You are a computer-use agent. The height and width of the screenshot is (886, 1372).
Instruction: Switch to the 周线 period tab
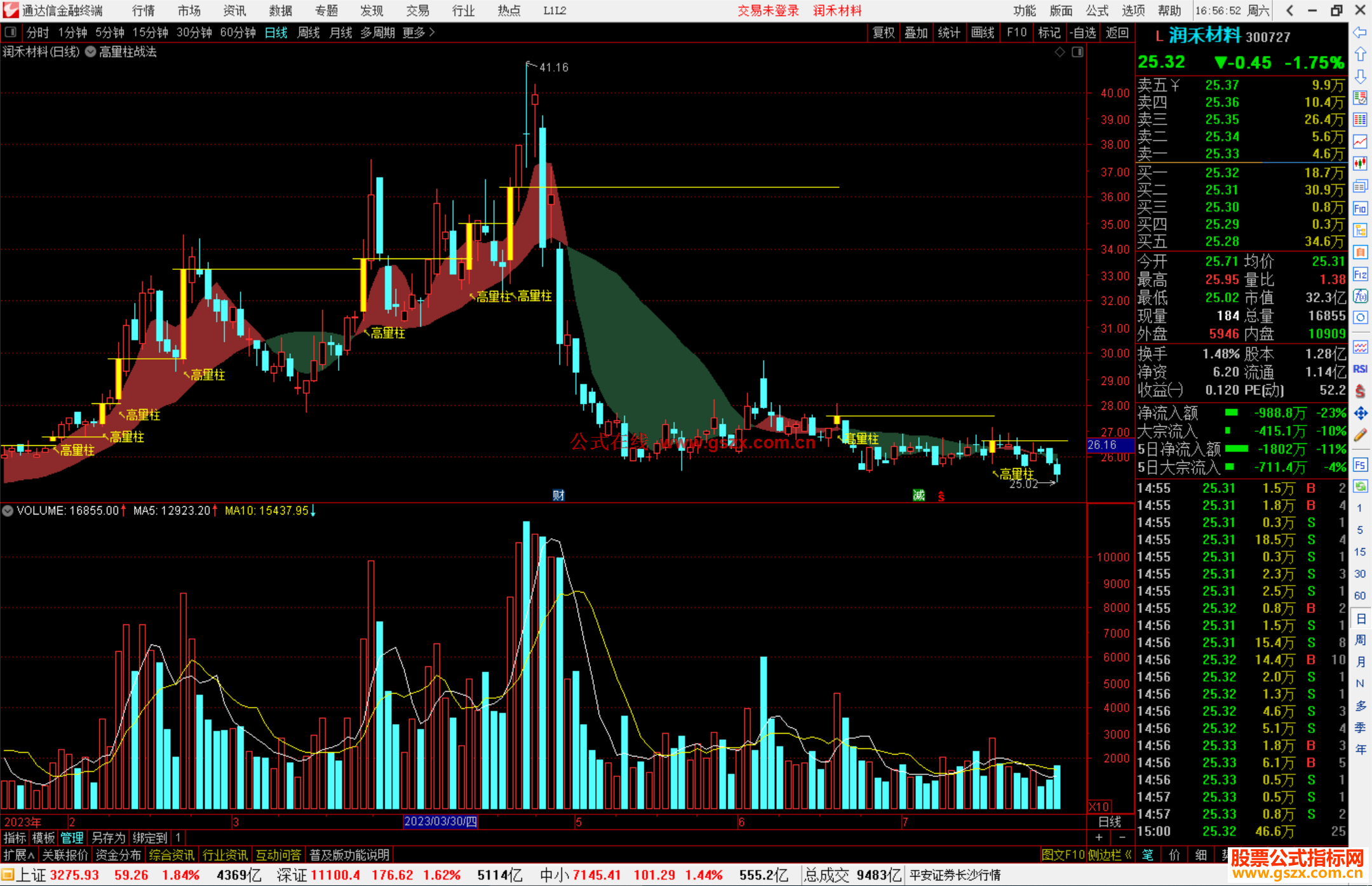click(x=309, y=32)
